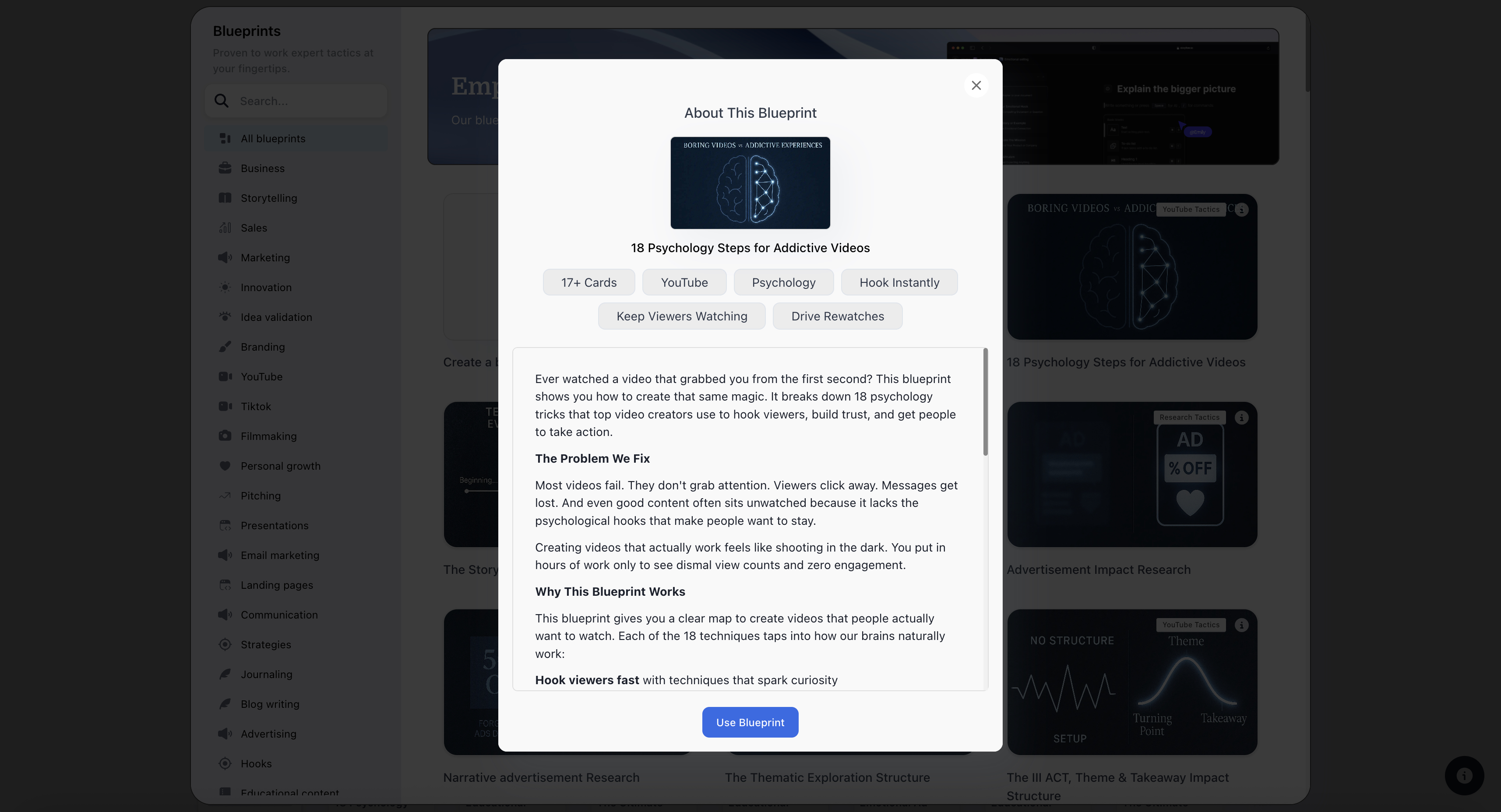Click the info icon on 18 Psychology Steps card

[x=1242, y=210]
